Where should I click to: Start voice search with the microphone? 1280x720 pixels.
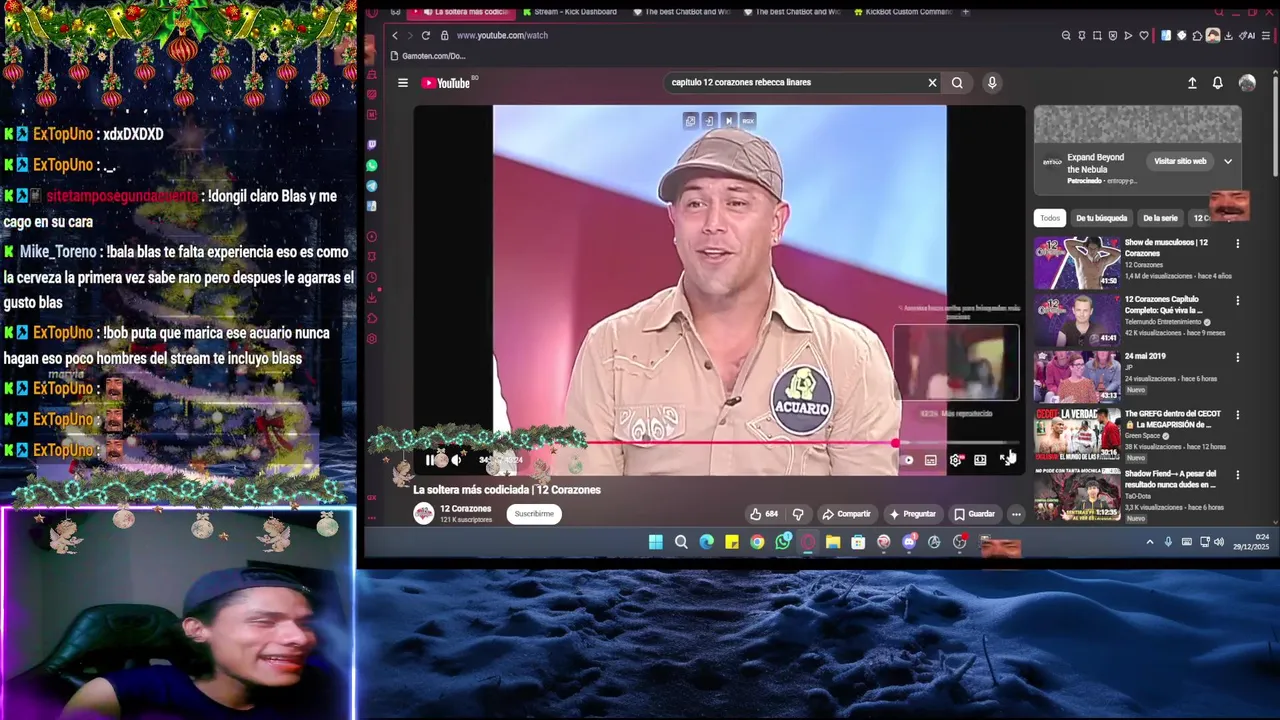pyautogui.click(x=992, y=83)
